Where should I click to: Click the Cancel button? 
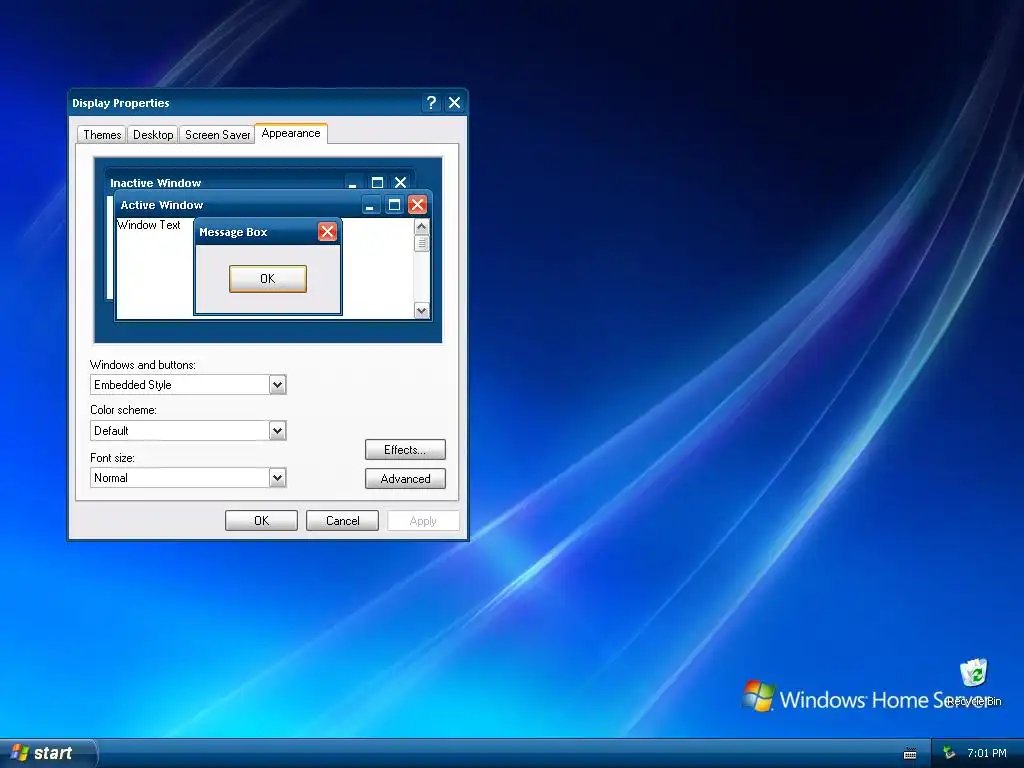pos(342,520)
